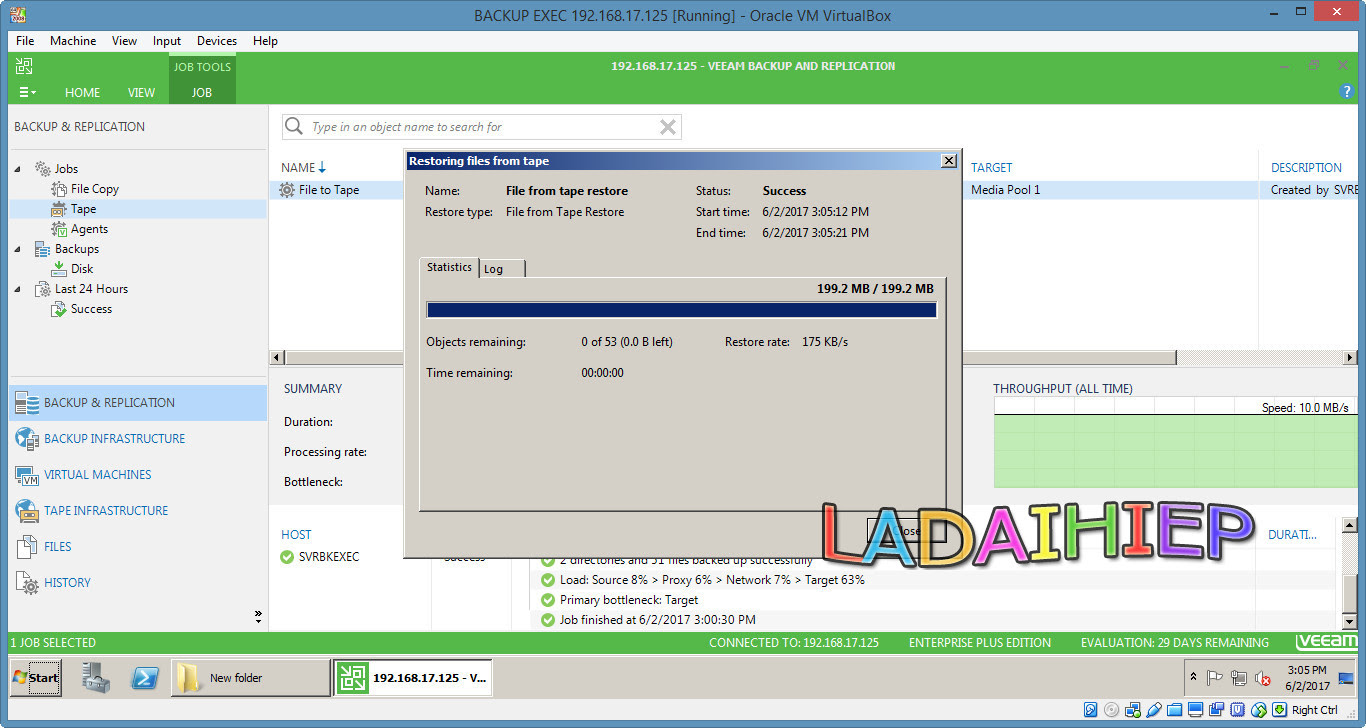Open the History view
The height and width of the screenshot is (728, 1366).
[x=138, y=583]
